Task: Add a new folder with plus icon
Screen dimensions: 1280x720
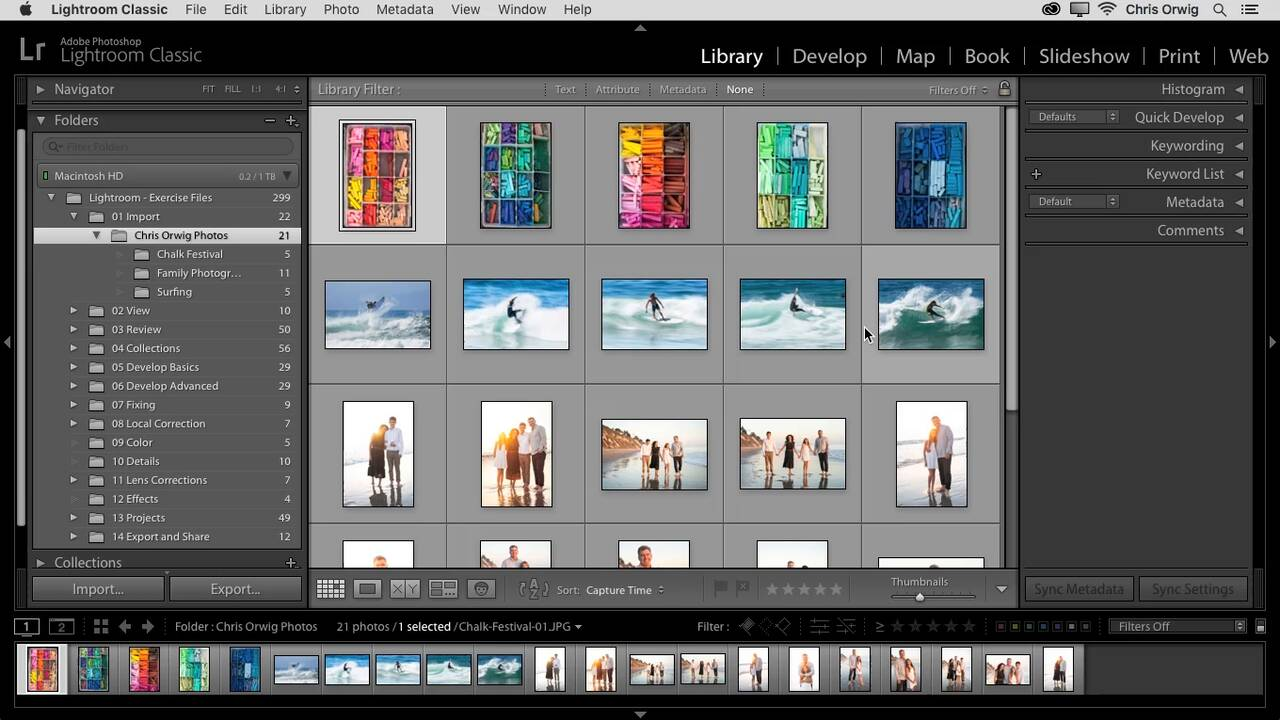Action: click(x=291, y=120)
